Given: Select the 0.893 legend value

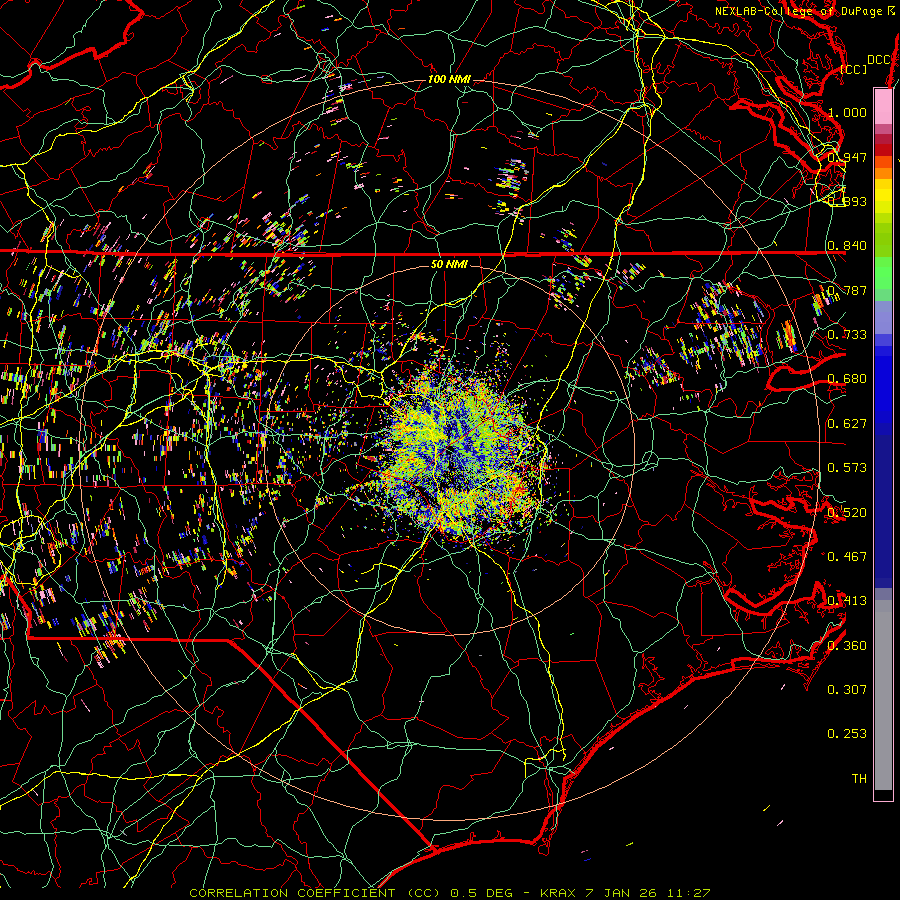Looking at the screenshot, I should (x=847, y=201).
